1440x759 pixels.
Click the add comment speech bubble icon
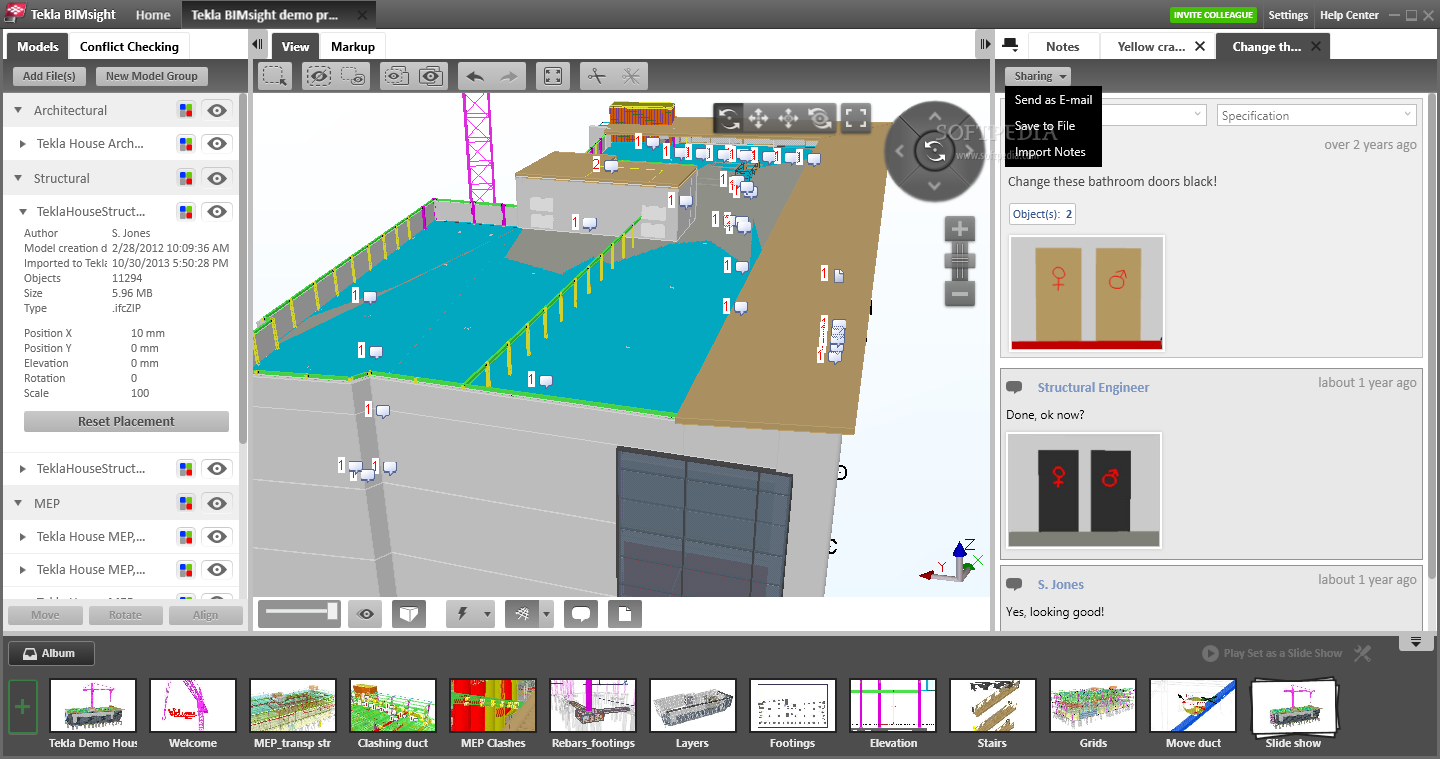581,614
